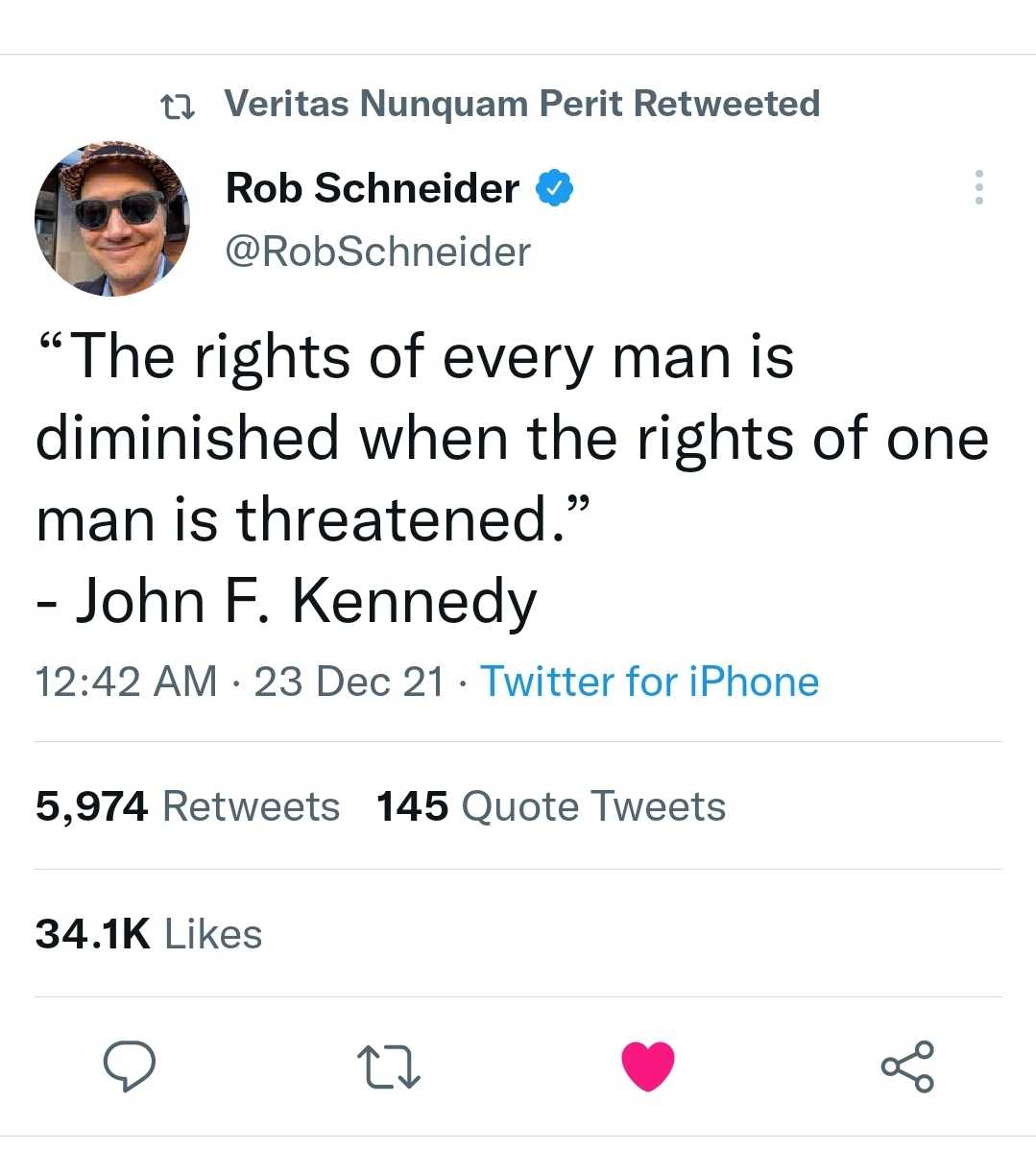Open the three-dot more options menu
Screen dimensions: 1036x1150
pyautogui.click(x=978, y=187)
